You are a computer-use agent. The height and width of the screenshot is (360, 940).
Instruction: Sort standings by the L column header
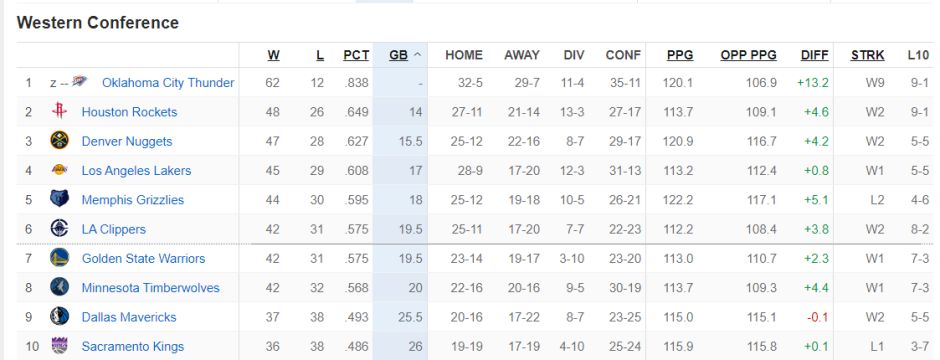coord(320,55)
